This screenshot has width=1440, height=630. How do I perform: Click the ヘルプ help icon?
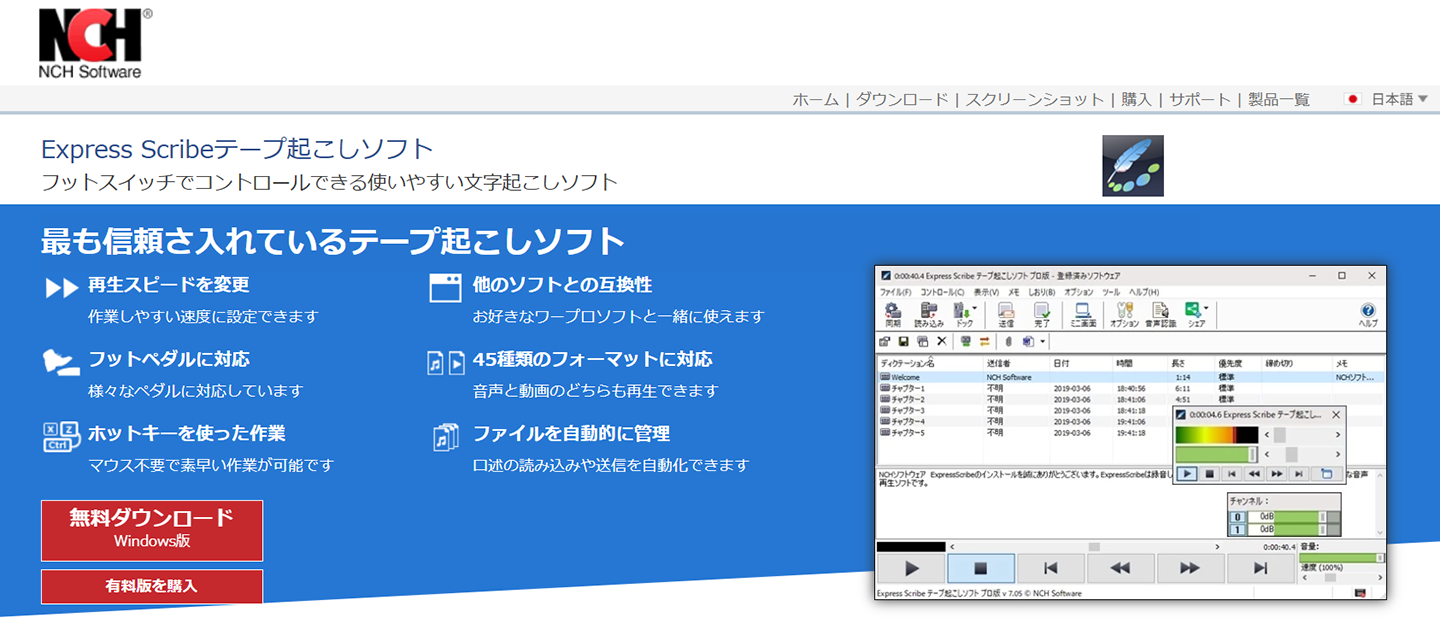click(1368, 311)
